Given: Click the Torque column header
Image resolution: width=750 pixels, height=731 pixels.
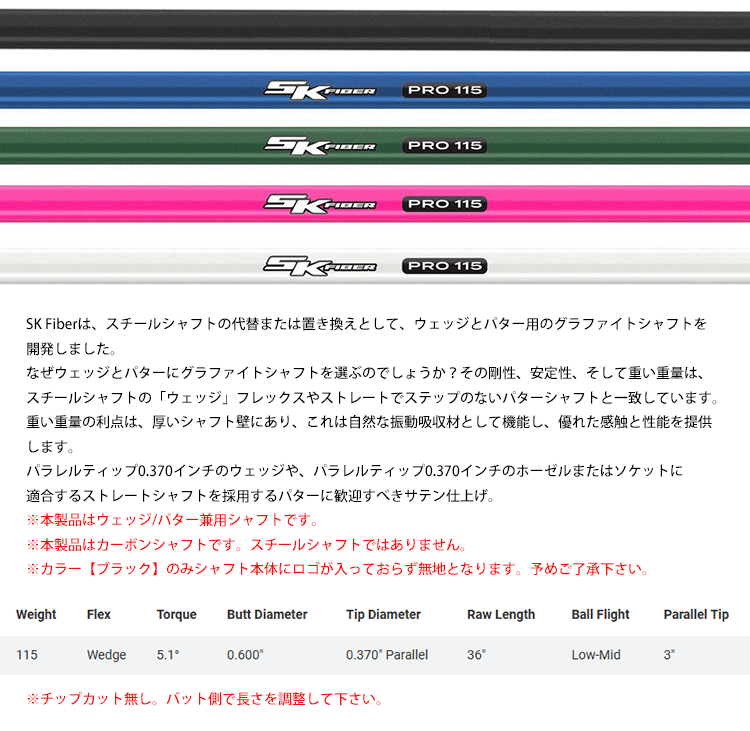Looking at the screenshot, I should tap(176, 614).
